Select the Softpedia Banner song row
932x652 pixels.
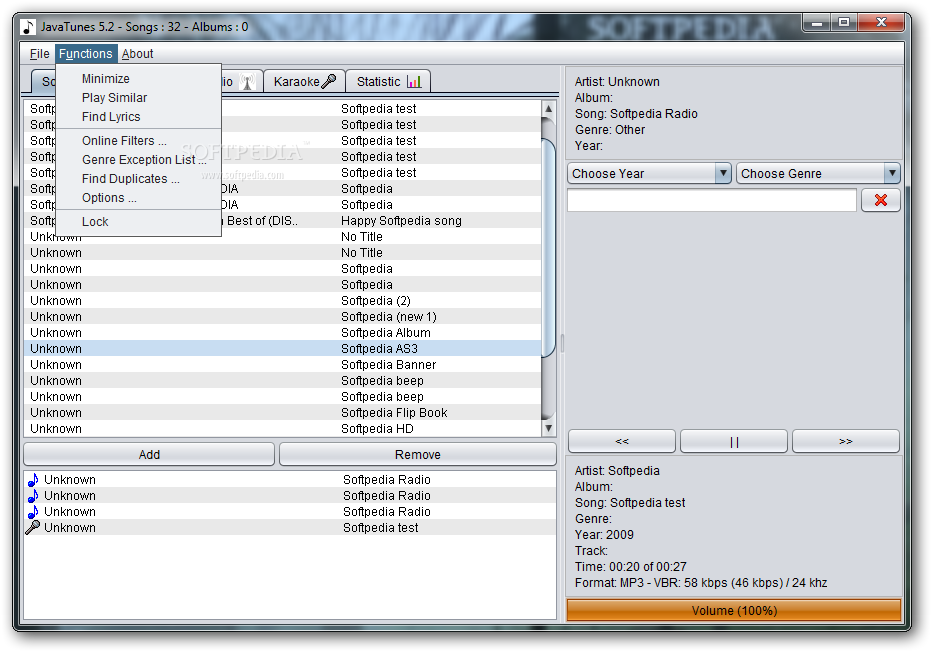[x=283, y=365]
